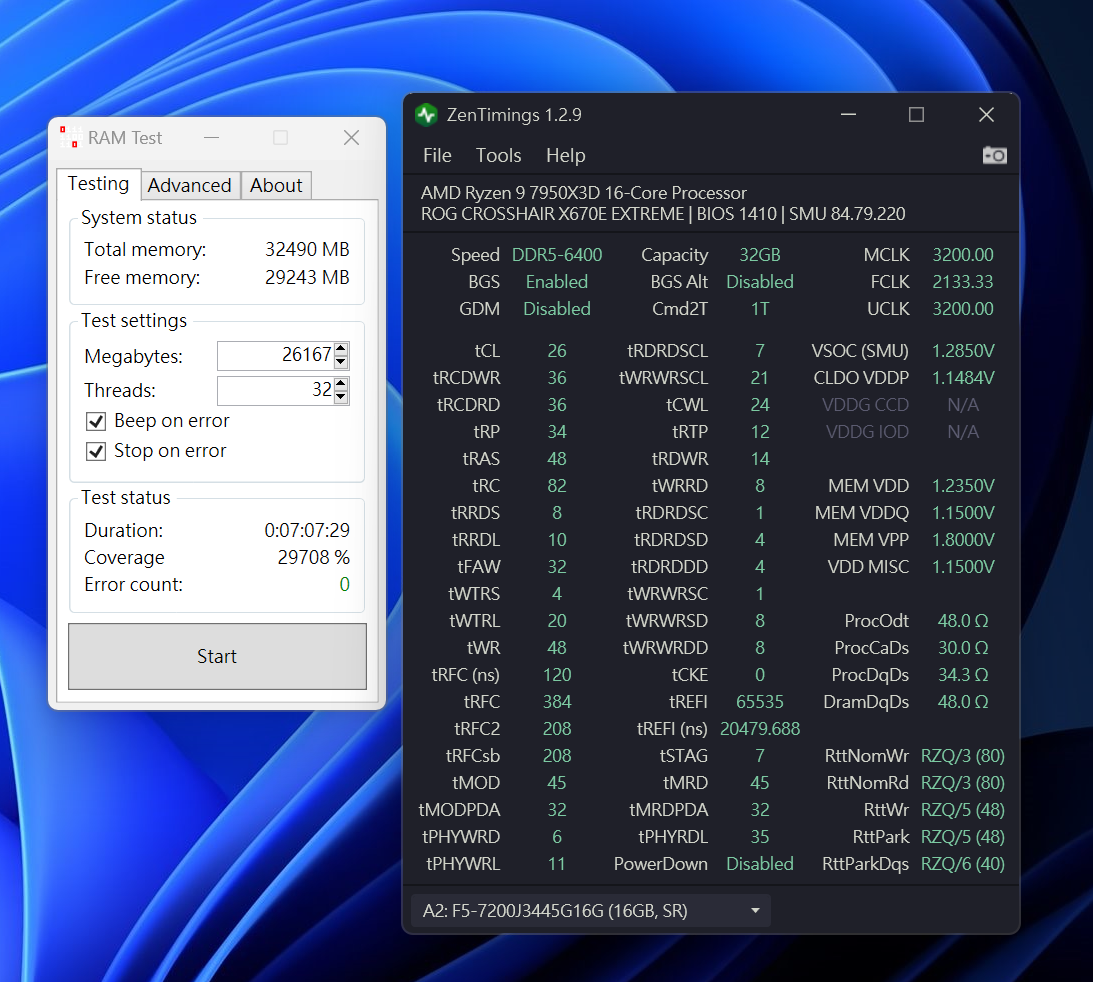Toggle the Beep on error checkbox

click(96, 421)
